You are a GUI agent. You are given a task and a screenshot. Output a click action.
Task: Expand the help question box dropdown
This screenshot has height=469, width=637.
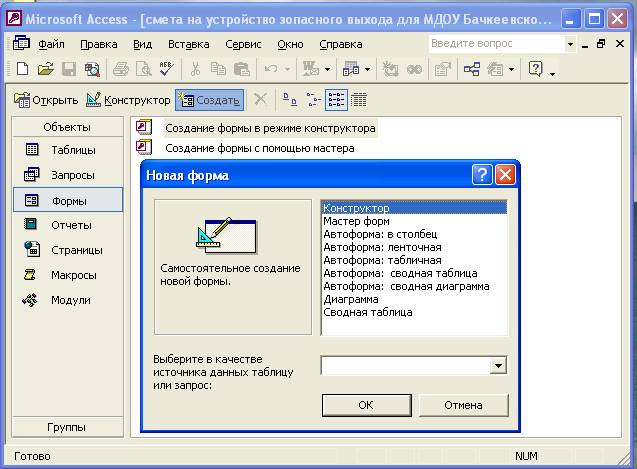(570, 44)
